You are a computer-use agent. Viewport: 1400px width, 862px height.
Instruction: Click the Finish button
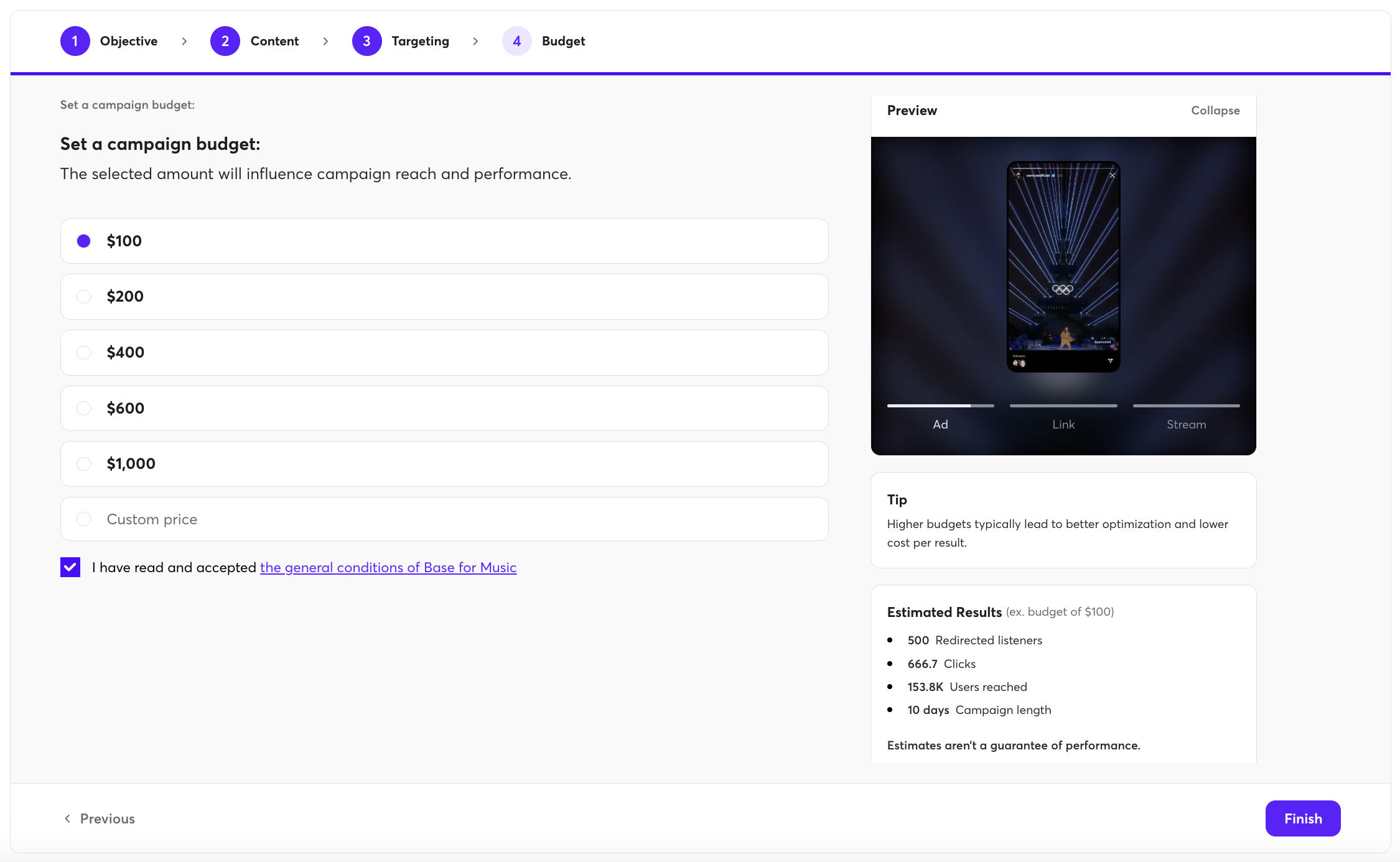click(x=1303, y=818)
